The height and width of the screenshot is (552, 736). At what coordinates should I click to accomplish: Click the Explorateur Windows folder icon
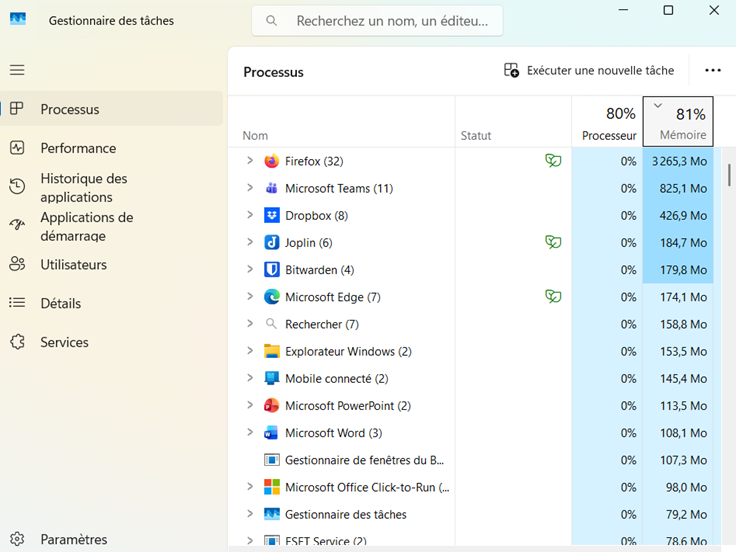click(271, 351)
